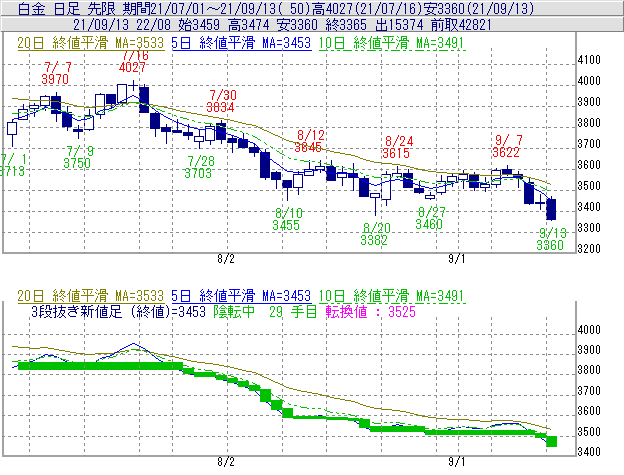
Task: Click the 9/1 date label on lower chart axis
Action: pos(456,462)
